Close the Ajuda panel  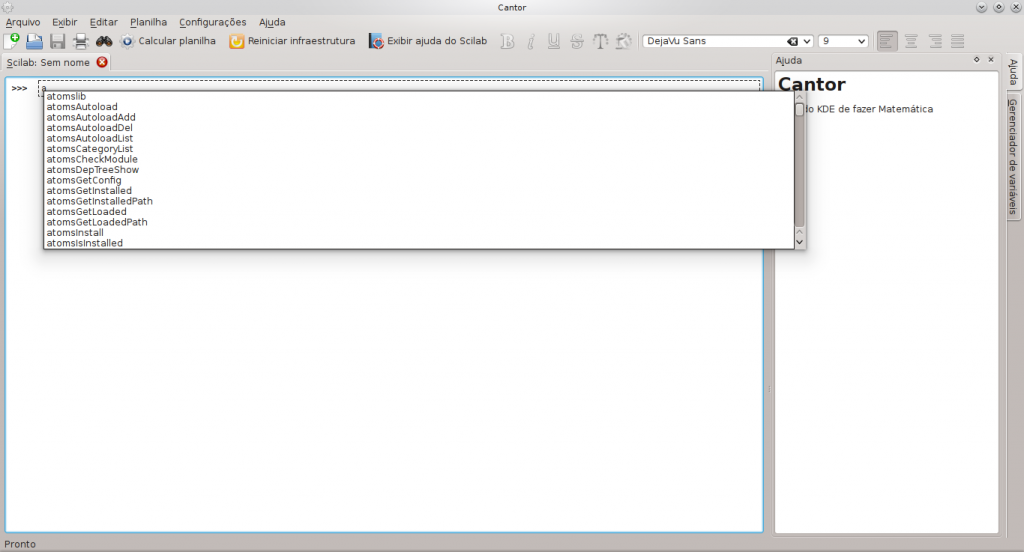pyautogui.click(x=991, y=59)
